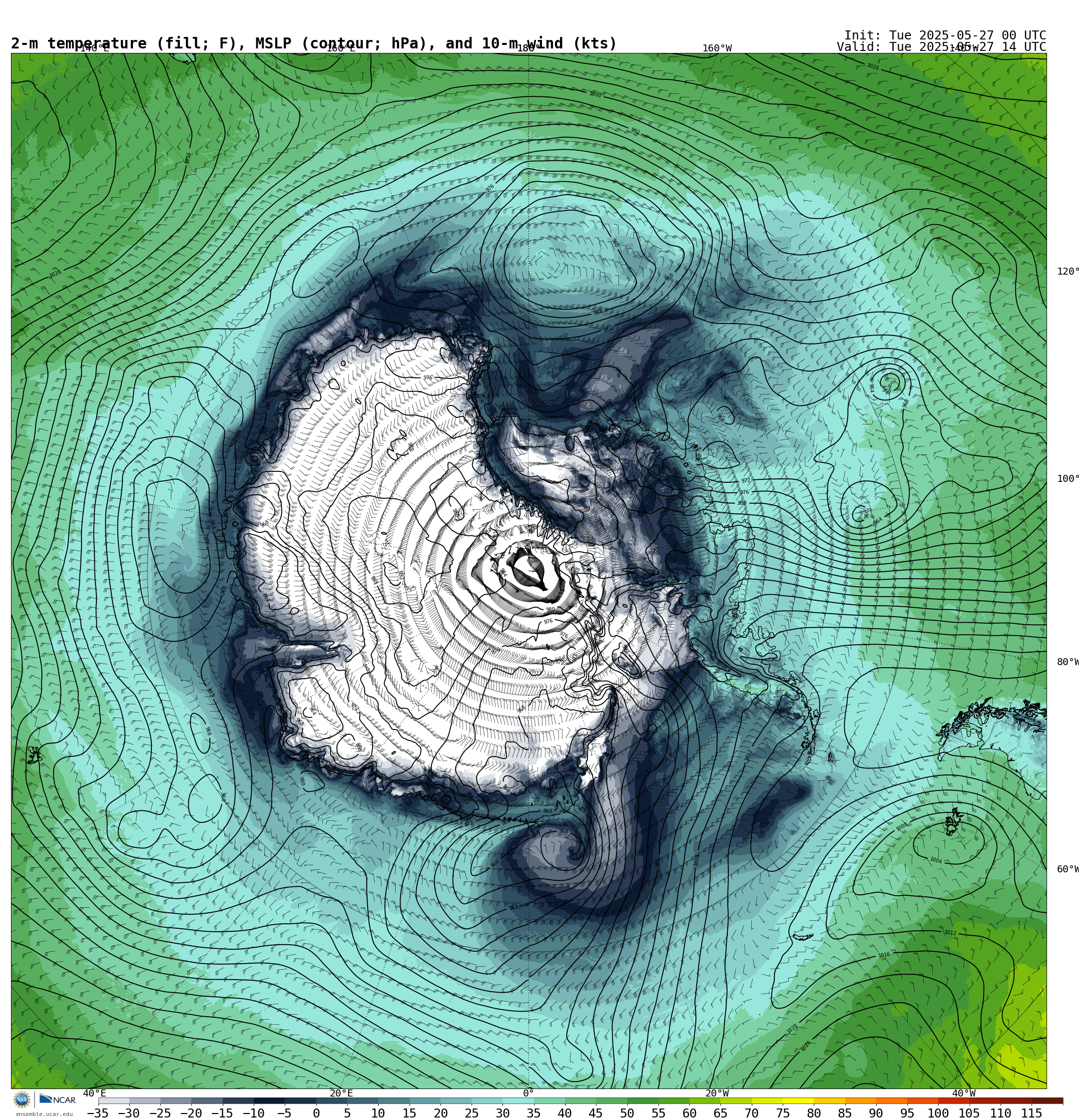The height and width of the screenshot is (1120, 1079).
Task: Click the 100 tick label on the color bar
Action: [938, 1113]
